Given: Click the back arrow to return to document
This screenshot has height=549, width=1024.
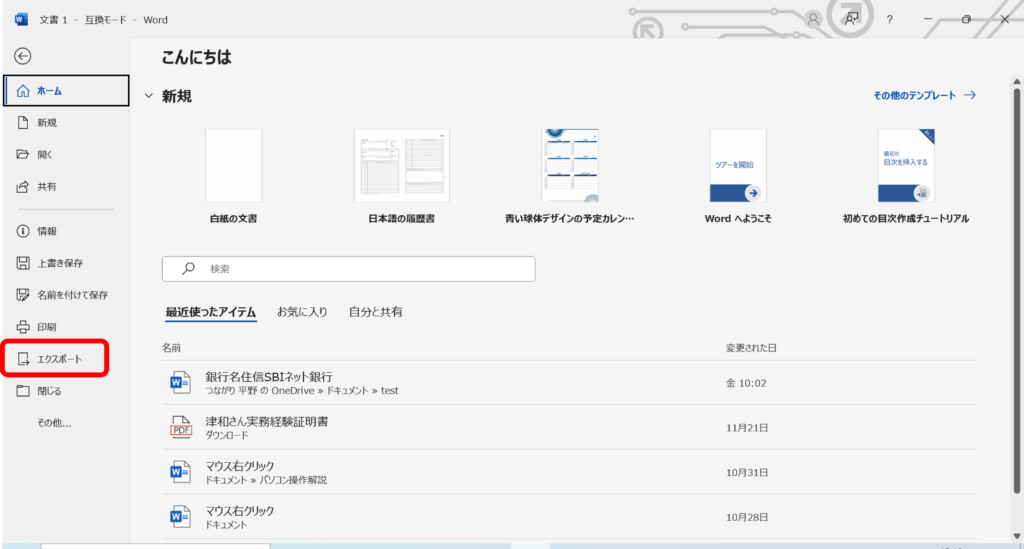Looking at the screenshot, I should (23, 56).
